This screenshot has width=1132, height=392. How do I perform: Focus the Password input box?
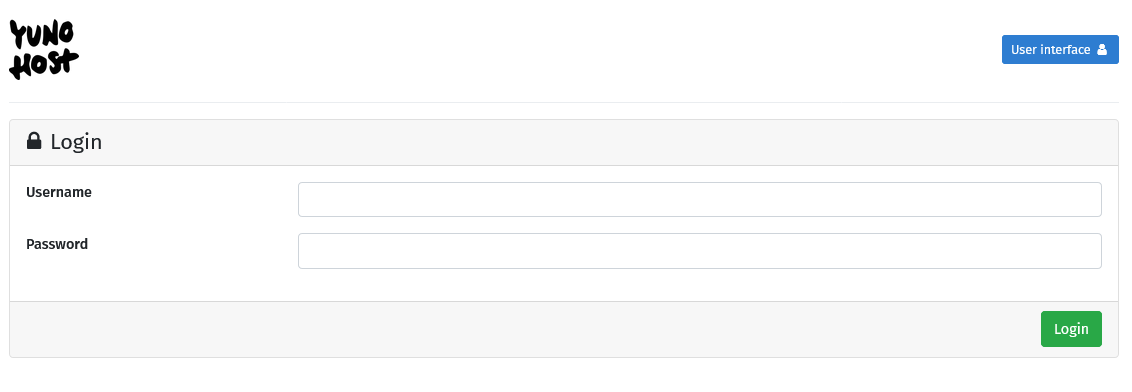tap(700, 251)
